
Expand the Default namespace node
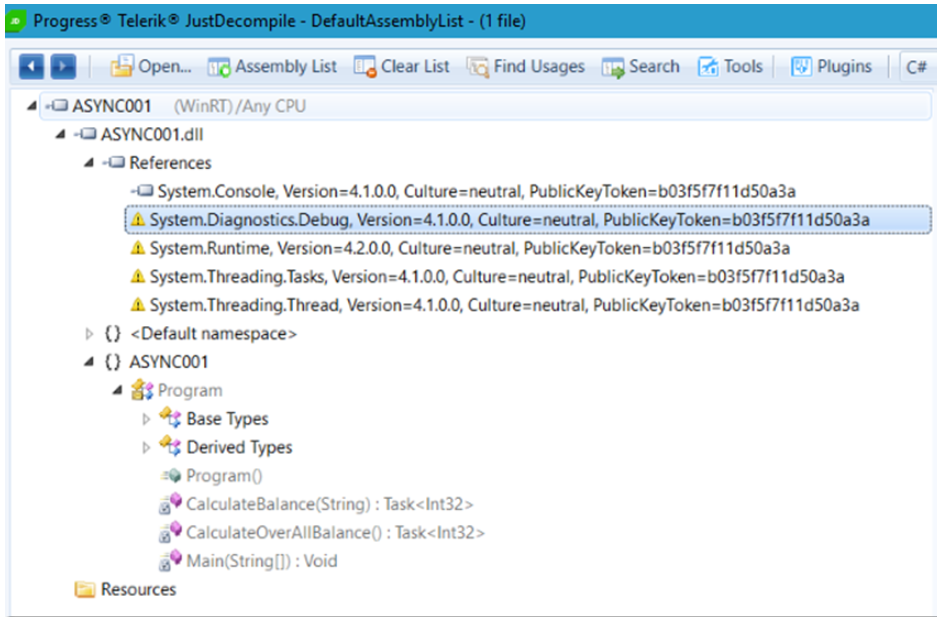[x=90, y=334]
